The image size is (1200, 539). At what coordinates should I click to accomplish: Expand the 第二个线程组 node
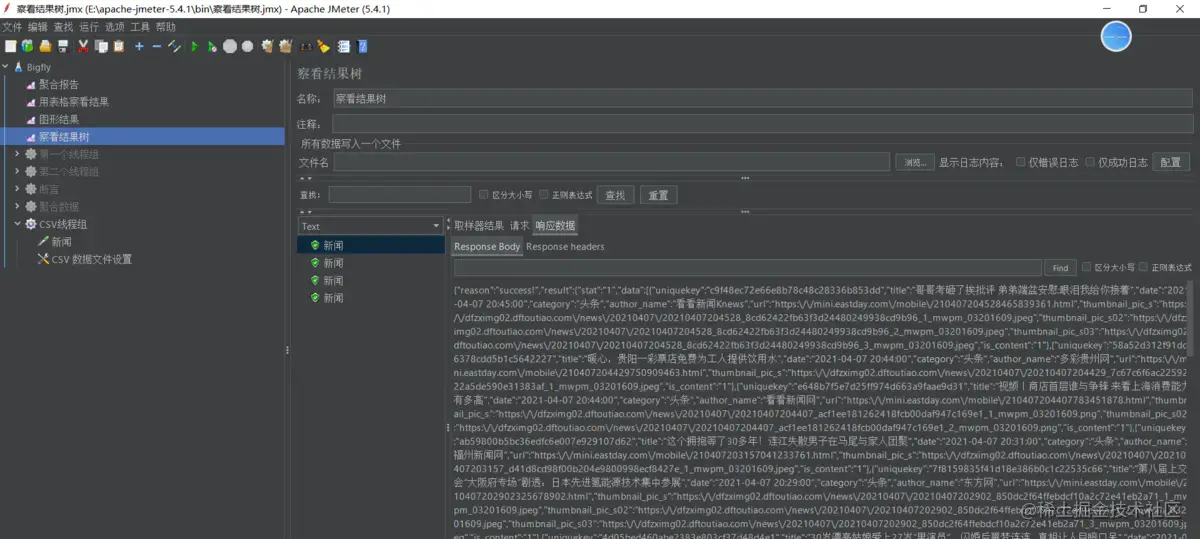[x=17, y=172]
